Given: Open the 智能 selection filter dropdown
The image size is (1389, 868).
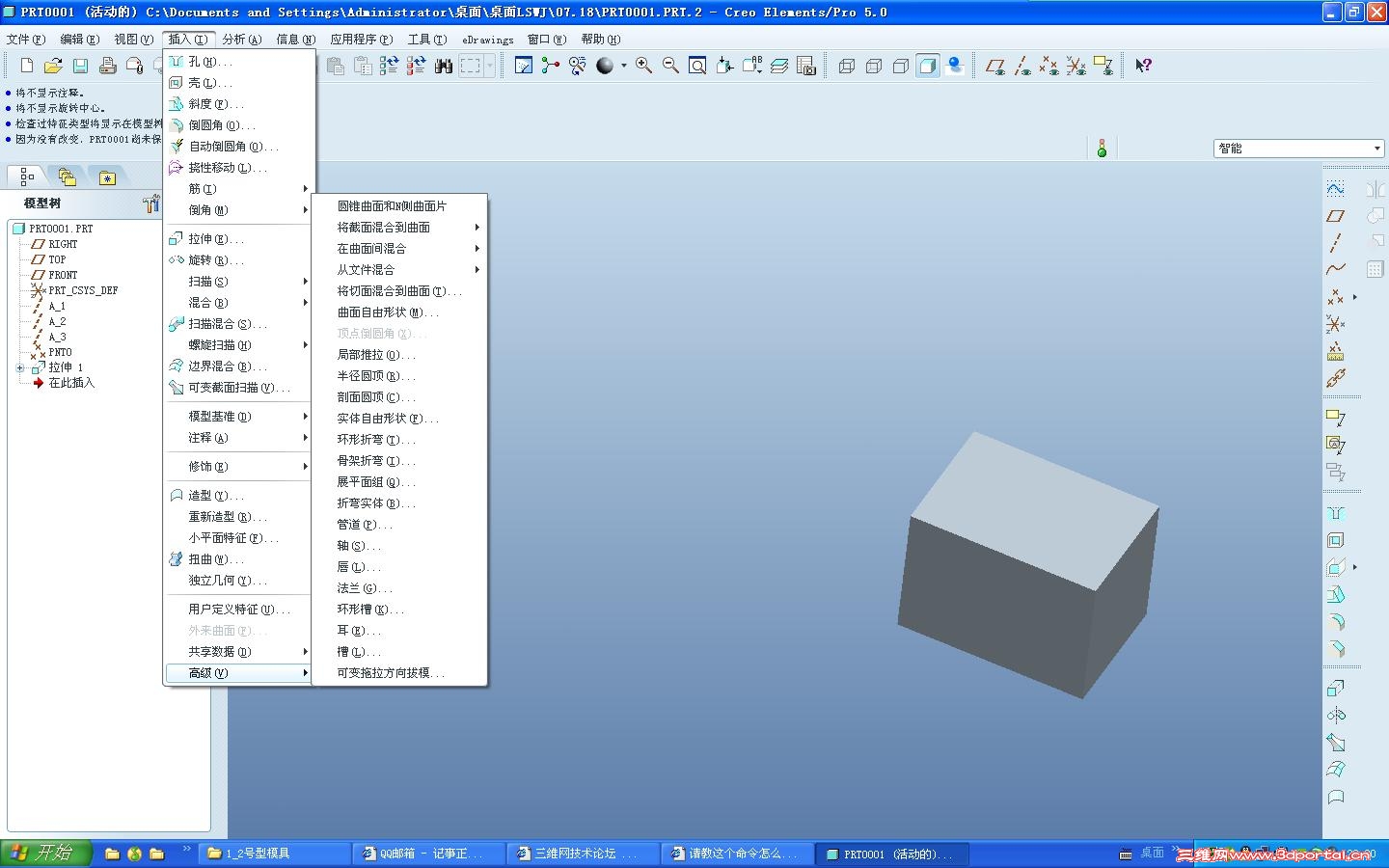Looking at the screenshot, I should click(1298, 149).
